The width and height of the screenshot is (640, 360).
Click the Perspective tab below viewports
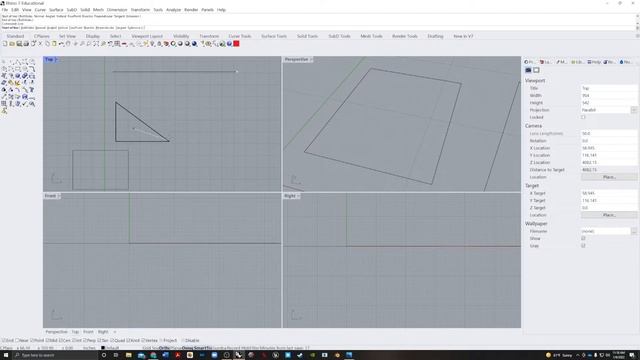click(56, 332)
